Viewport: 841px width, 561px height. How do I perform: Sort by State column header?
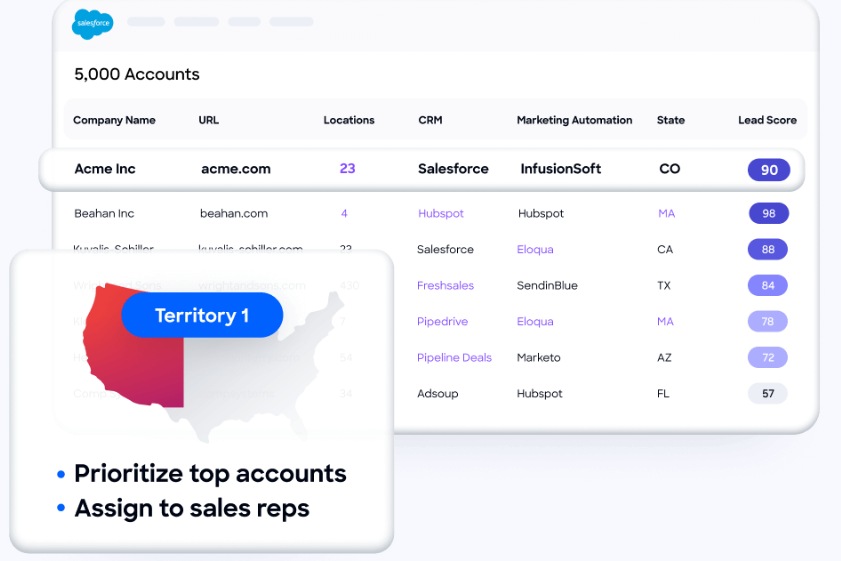[x=670, y=120]
